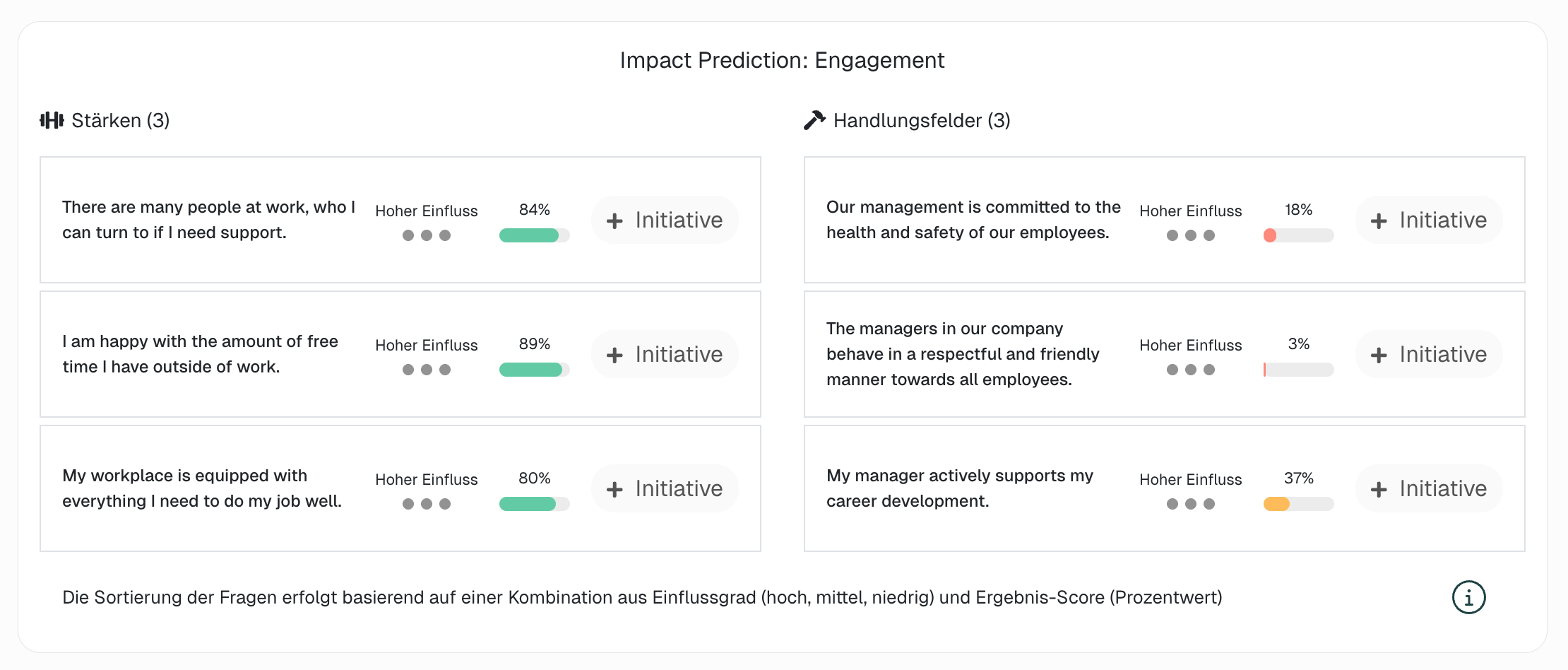Click plus icon for support question initiative

point(614,221)
